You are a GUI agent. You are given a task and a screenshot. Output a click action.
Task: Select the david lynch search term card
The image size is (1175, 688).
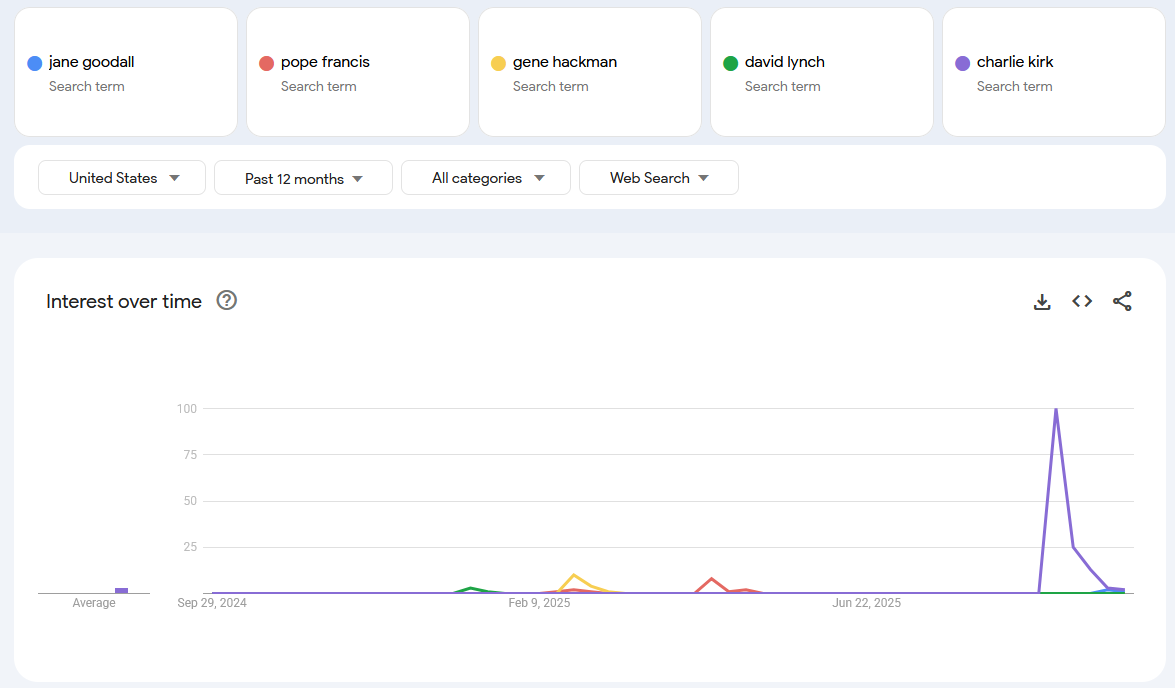click(x=821, y=72)
